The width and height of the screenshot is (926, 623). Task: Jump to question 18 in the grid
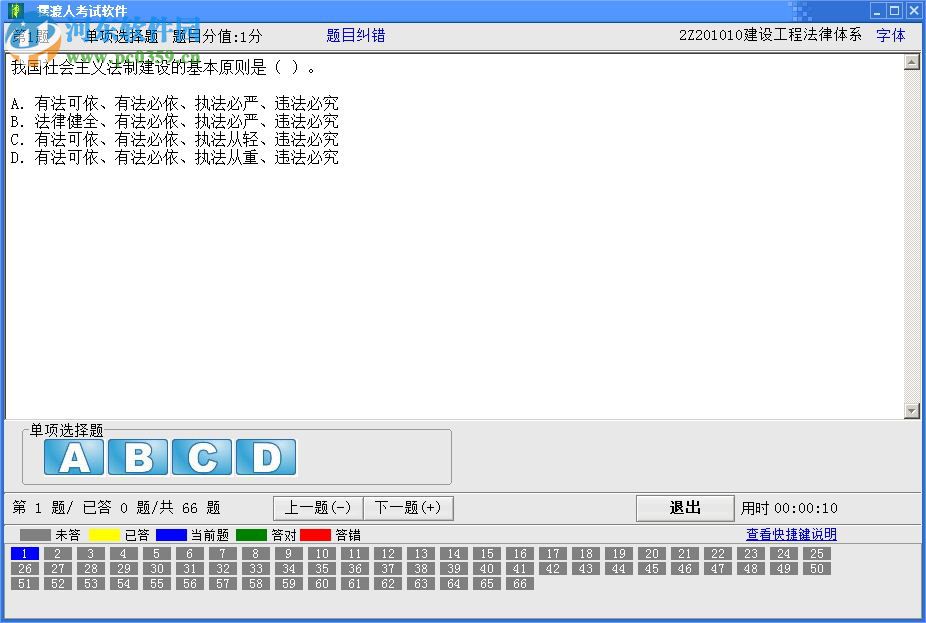click(586, 553)
